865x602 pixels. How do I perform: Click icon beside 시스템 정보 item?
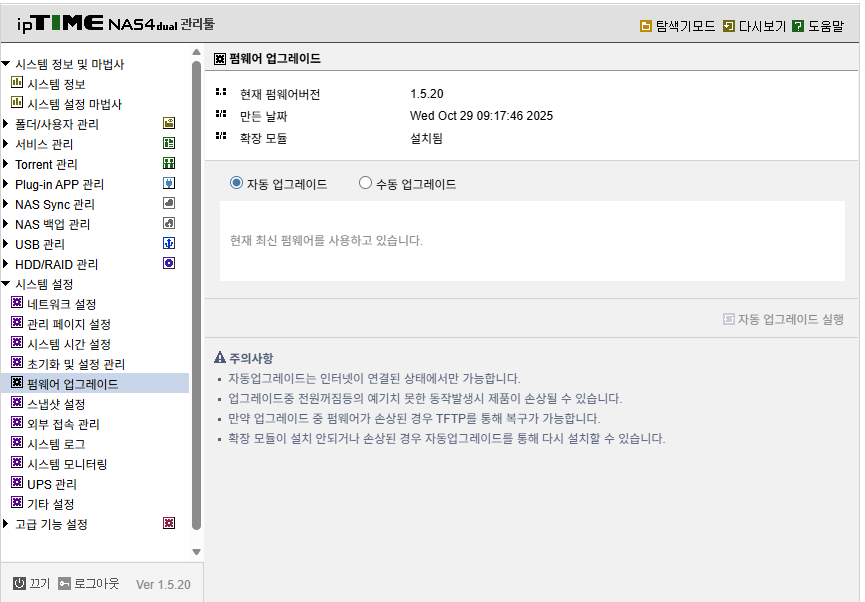(17, 83)
